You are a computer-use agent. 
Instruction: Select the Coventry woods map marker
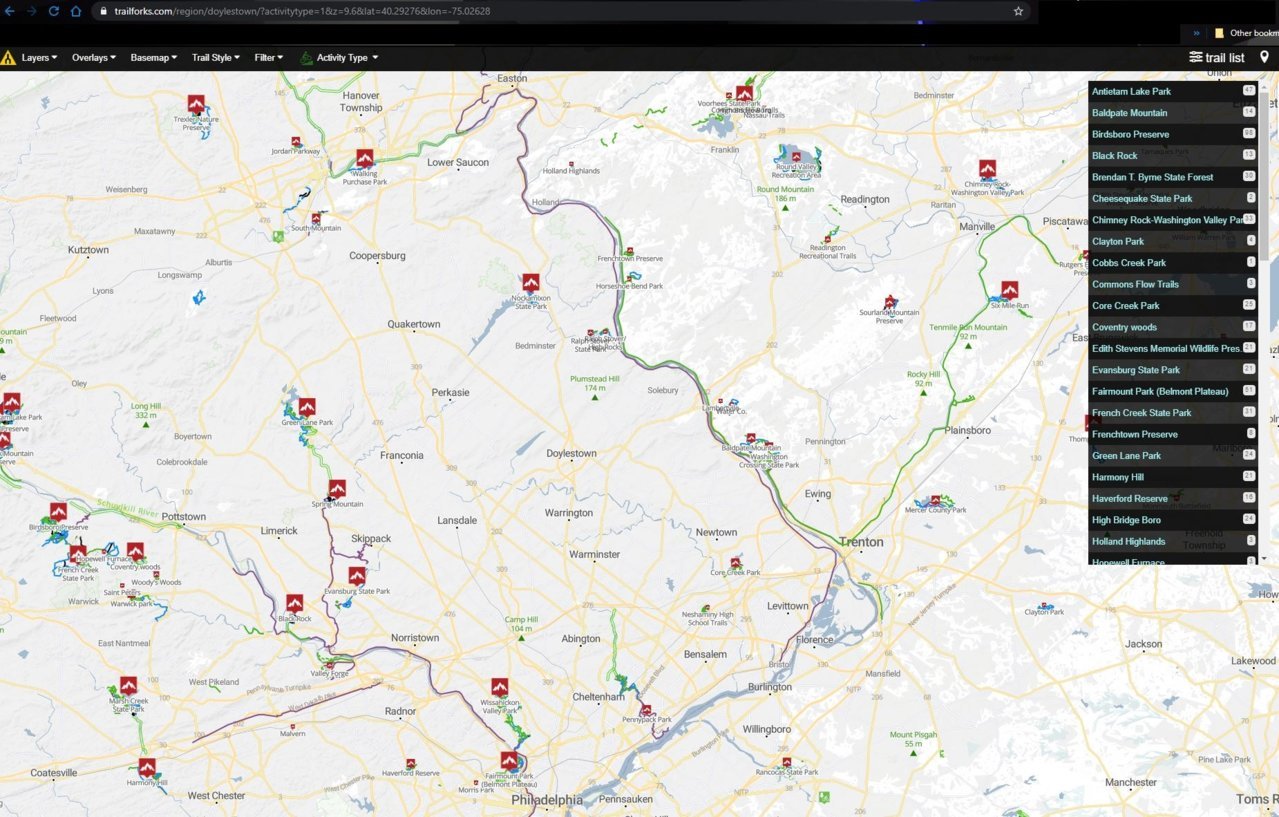[135, 551]
